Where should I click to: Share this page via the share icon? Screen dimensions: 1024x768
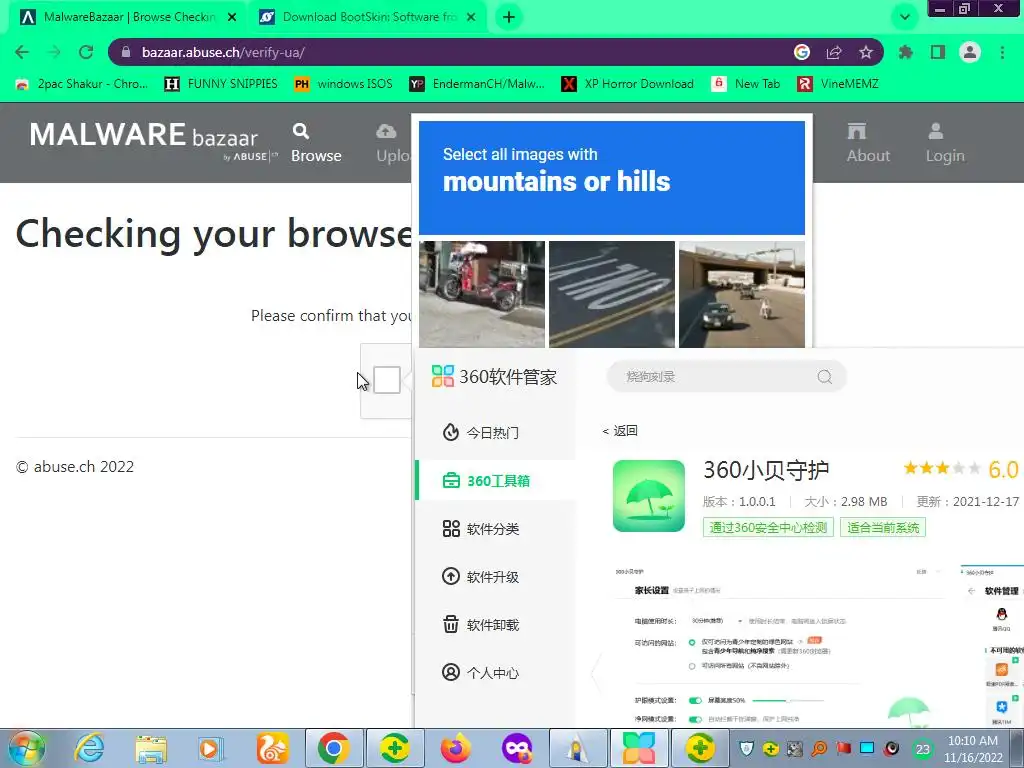(x=834, y=52)
